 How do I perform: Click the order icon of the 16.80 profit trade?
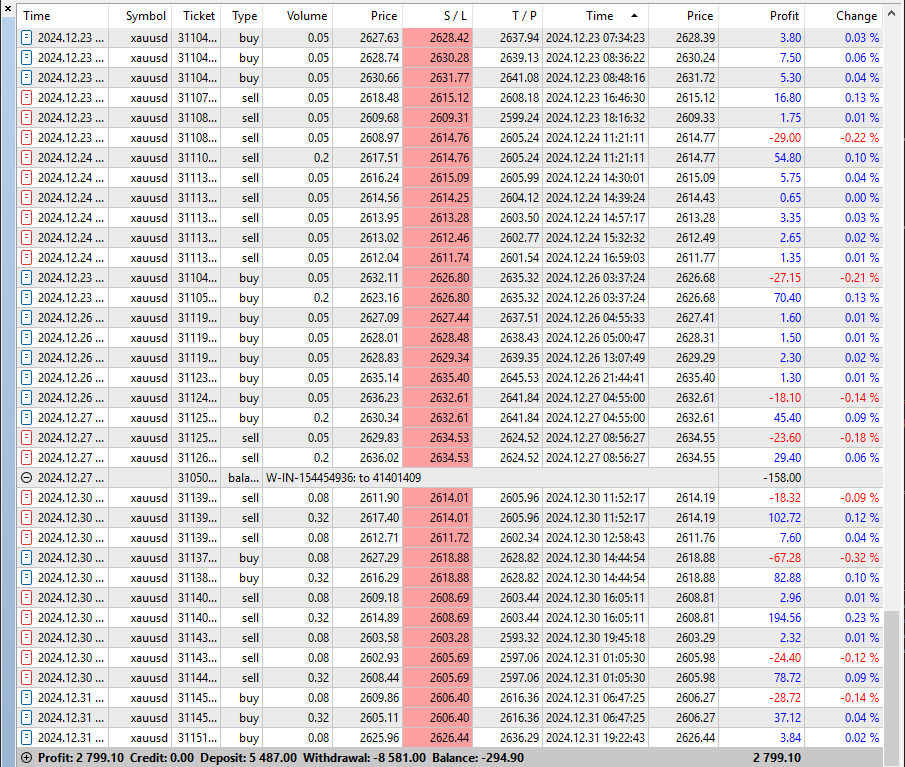[x=27, y=98]
